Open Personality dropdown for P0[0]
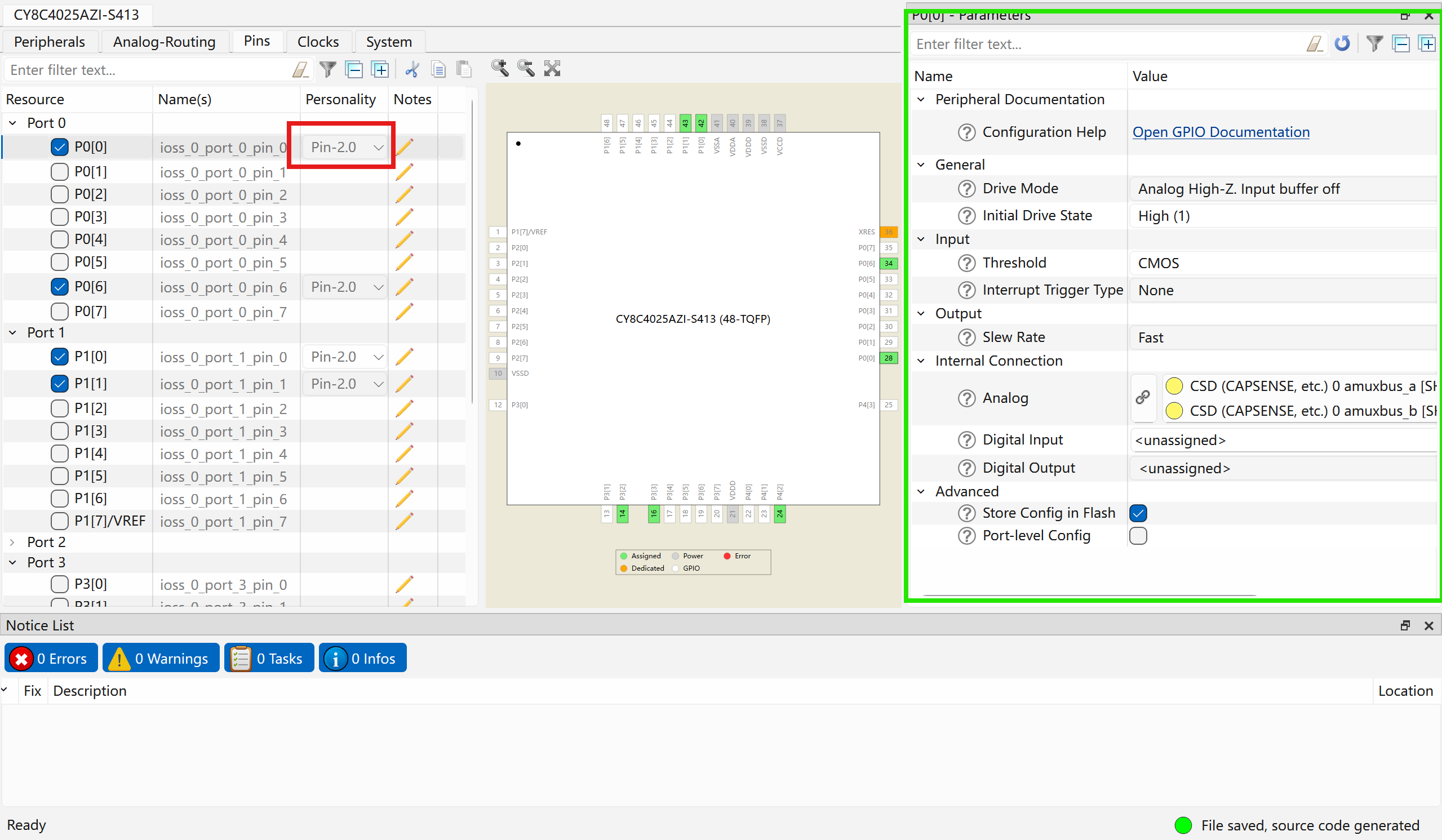The width and height of the screenshot is (1442, 840). [345, 147]
